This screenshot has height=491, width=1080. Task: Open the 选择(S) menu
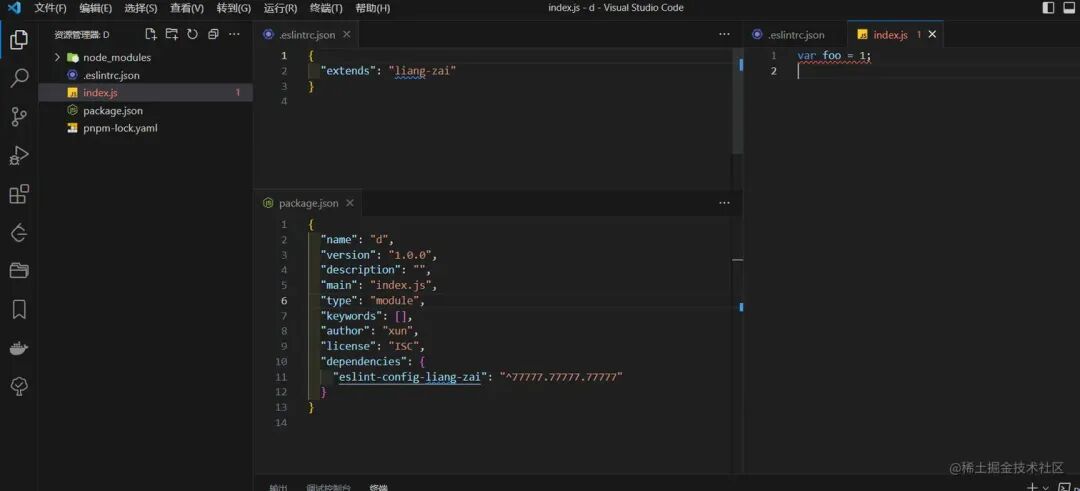click(x=141, y=8)
